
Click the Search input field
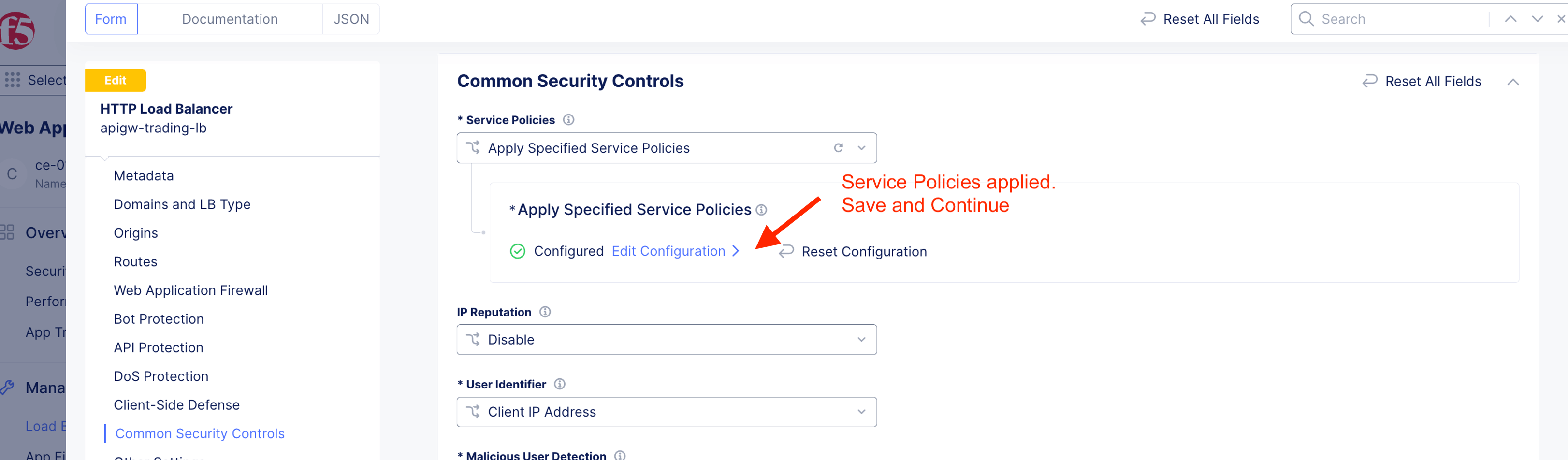point(1400,19)
